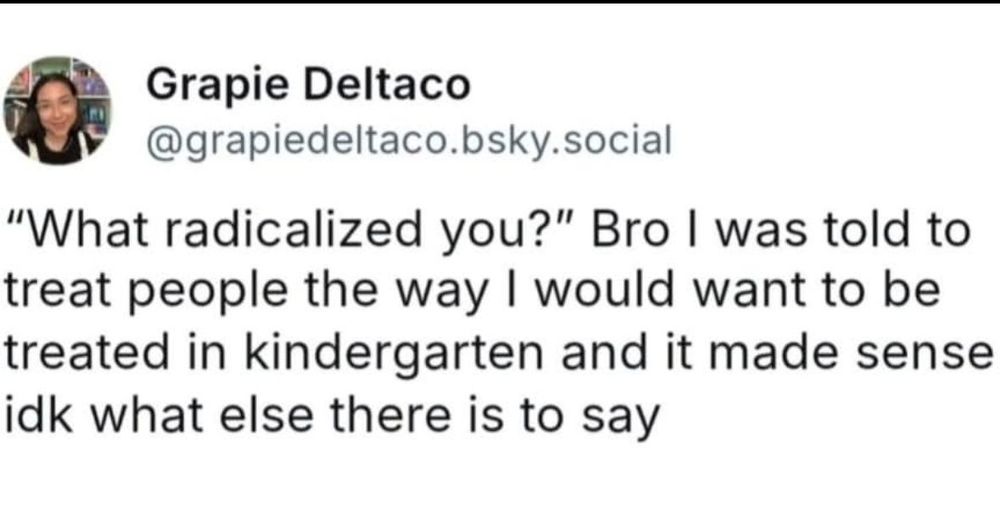Open the Grapie Deltaco display name
Viewport: 1000px width, 510px height.
[308, 85]
